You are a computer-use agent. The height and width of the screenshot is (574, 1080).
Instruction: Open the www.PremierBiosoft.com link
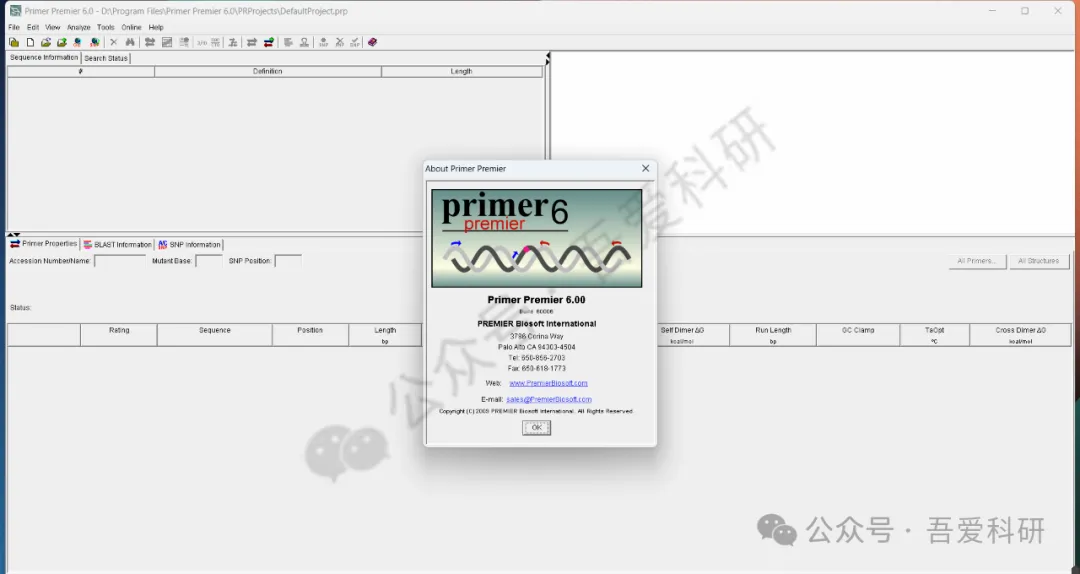coord(548,383)
